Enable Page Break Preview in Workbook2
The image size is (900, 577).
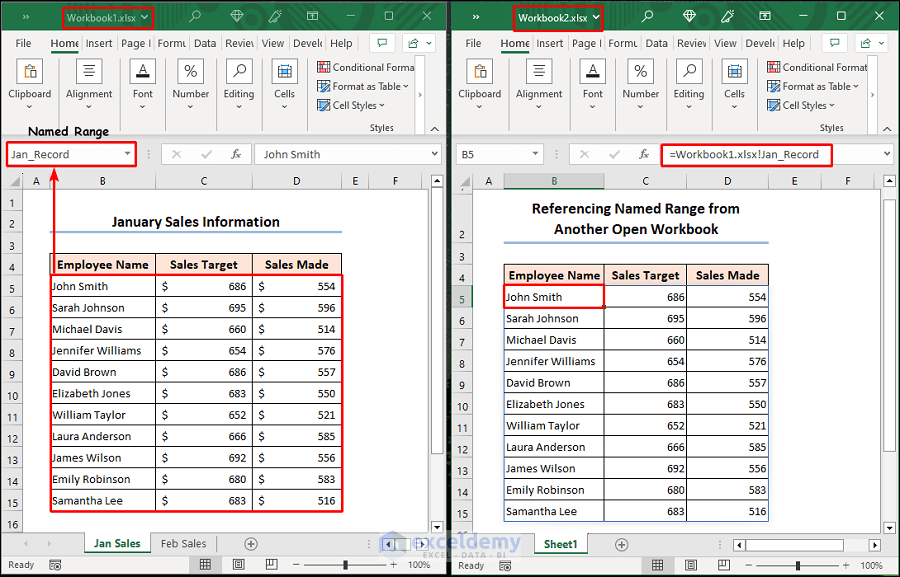point(723,565)
